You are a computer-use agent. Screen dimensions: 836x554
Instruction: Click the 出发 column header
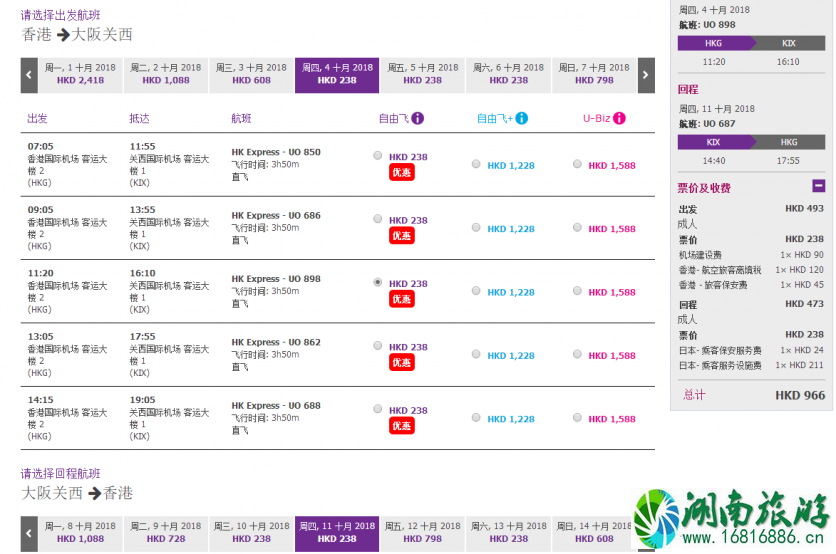click(37, 118)
